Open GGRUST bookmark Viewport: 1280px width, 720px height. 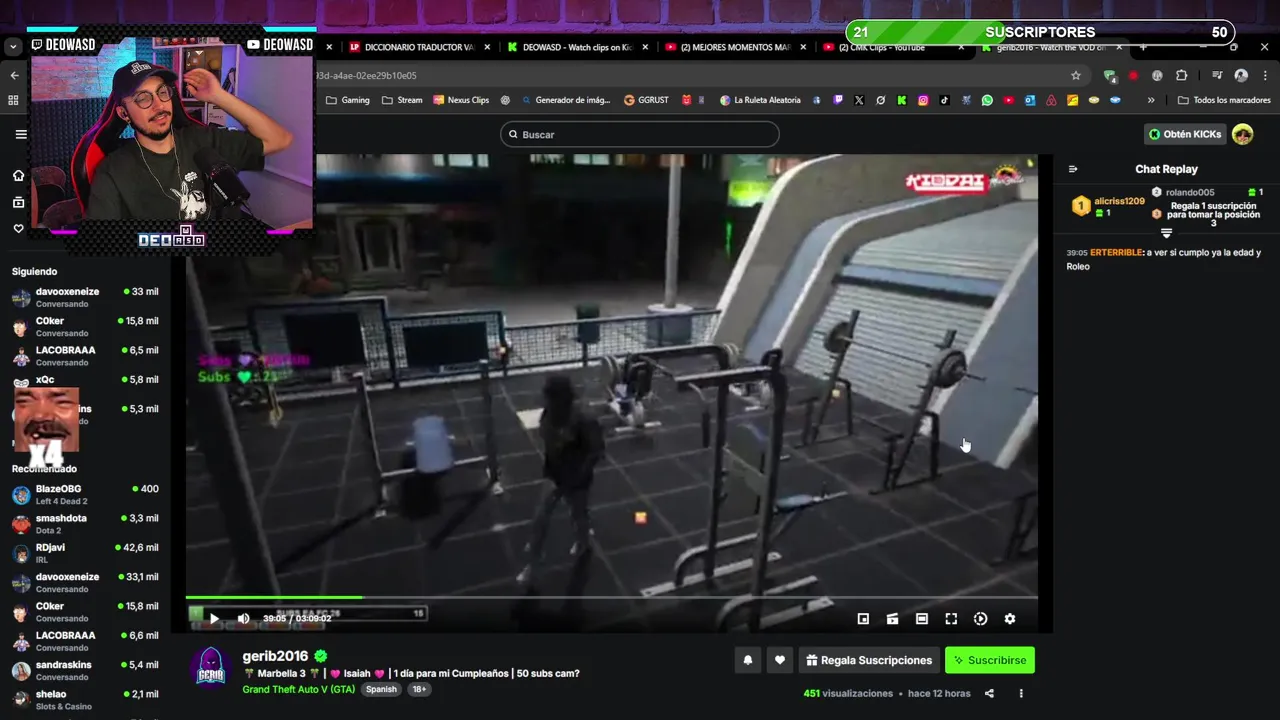coord(647,100)
